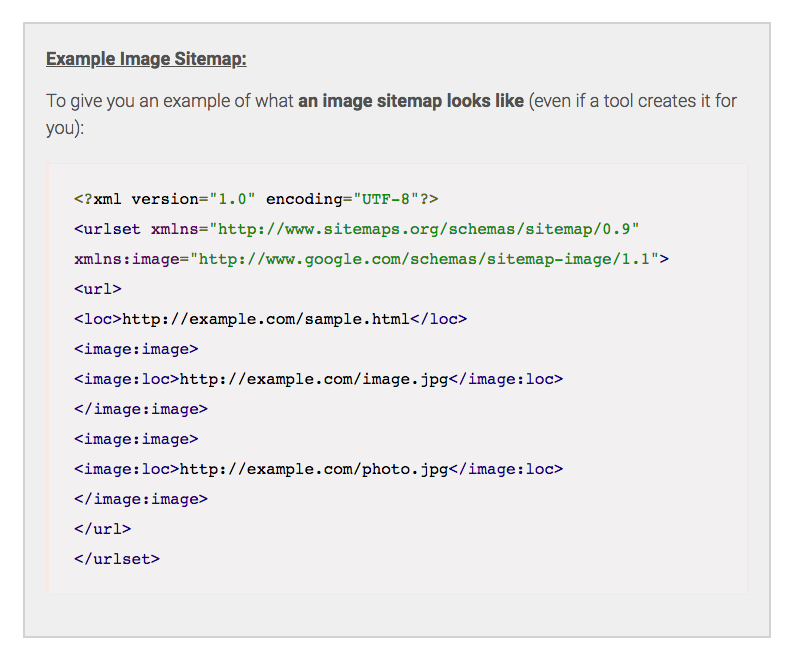The height and width of the screenshot is (667, 794).
Task: Click the first closing image:image tag
Action: tap(141, 409)
